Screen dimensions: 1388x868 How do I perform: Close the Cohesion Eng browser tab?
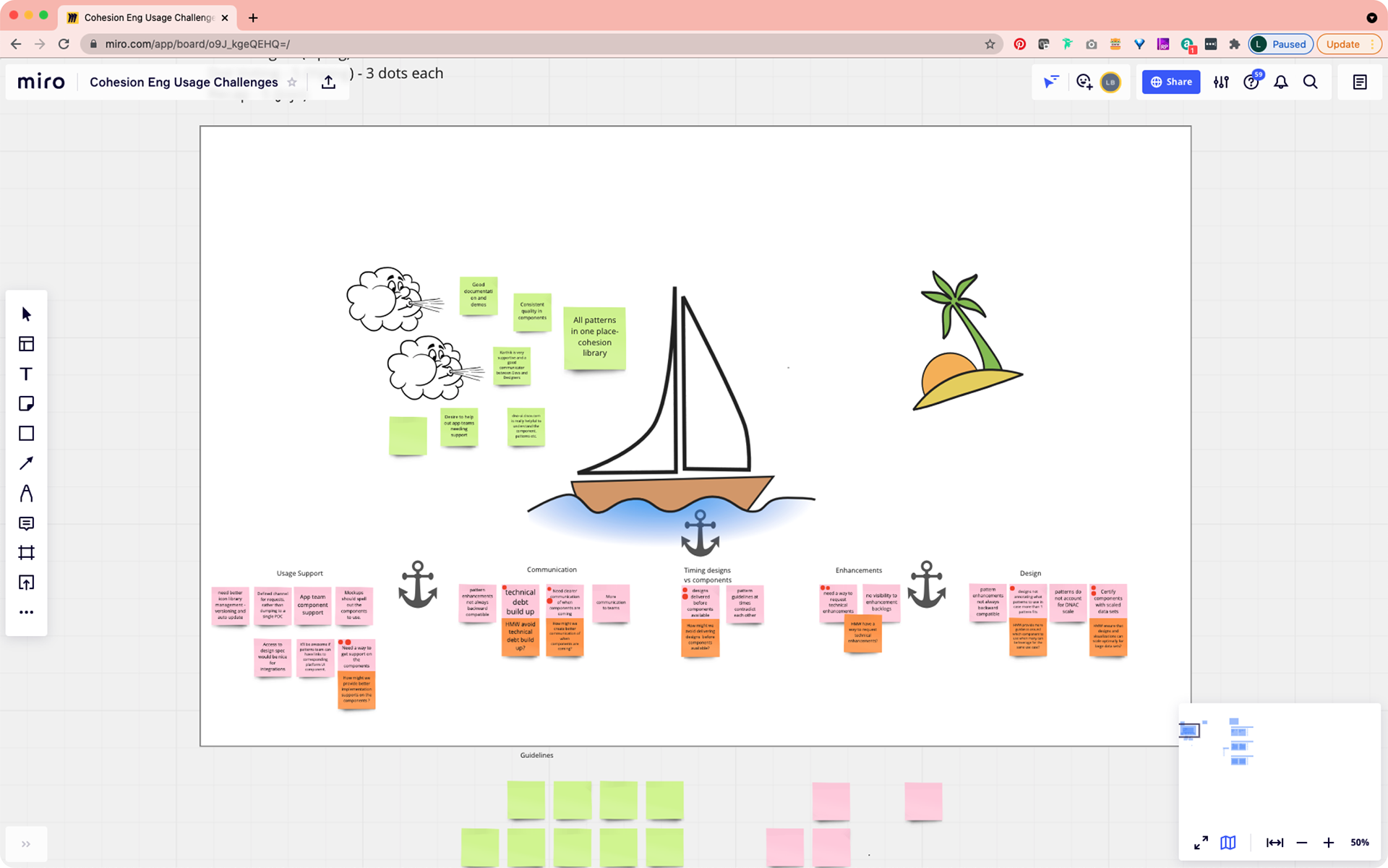click(x=225, y=17)
